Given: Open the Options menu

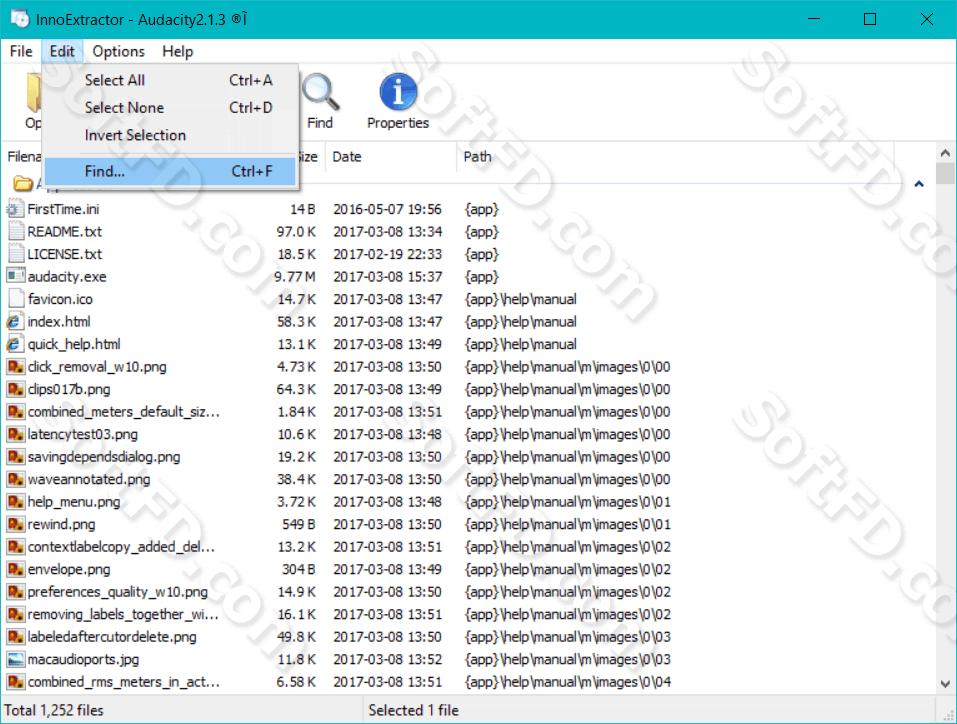Looking at the screenshot, I should click(x=118, y=51).
